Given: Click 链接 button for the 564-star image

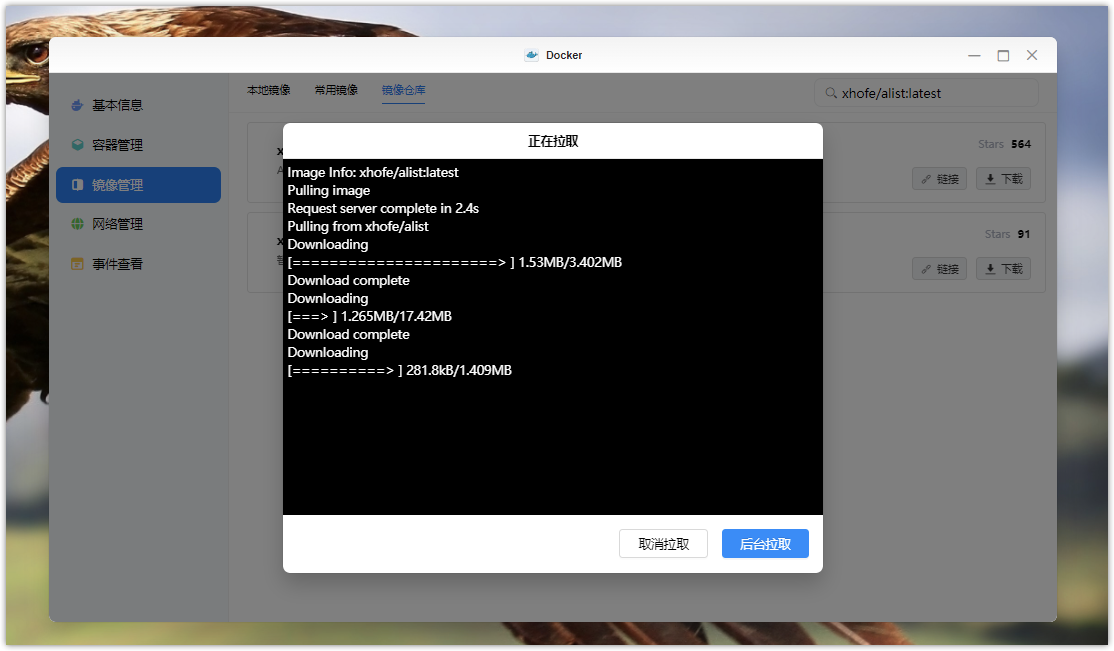Looking at the screenshot, I should tap(939, 179).
